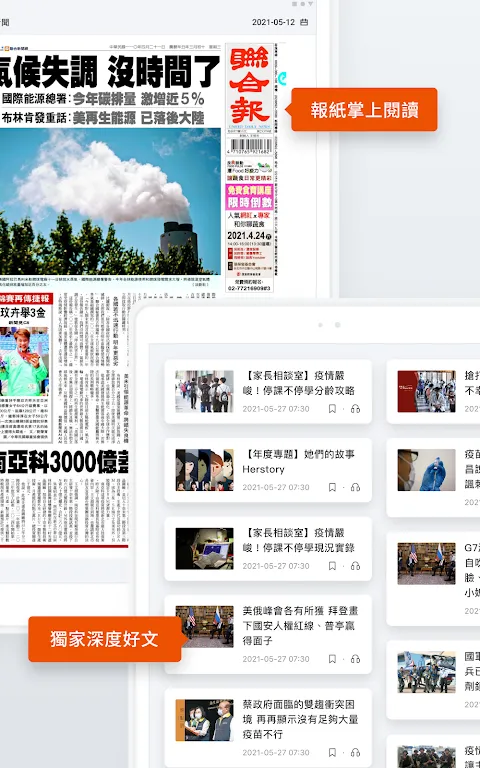480x768 pixels.
Task: Listen to the 停課不停學分齡攻略 article audio
Action: pos(356,408)
